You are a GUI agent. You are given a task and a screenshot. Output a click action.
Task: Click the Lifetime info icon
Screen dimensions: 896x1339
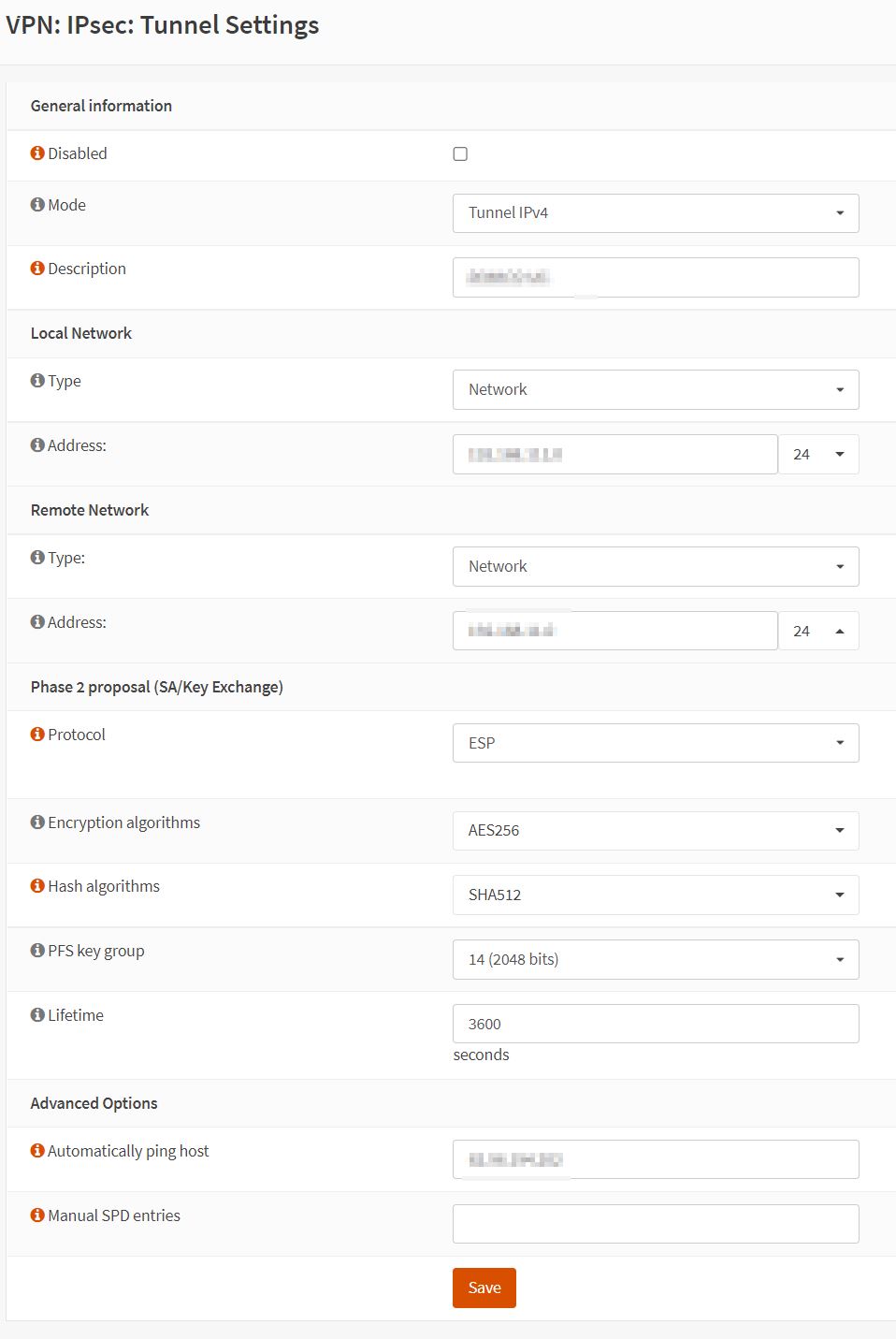coord(37,1015)
